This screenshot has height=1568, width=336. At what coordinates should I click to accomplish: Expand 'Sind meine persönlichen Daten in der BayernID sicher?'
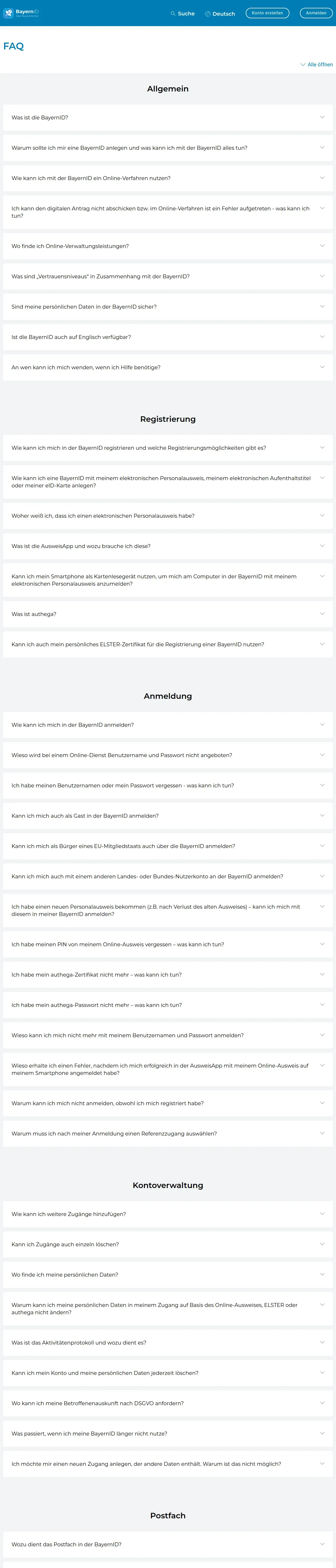tap(168, 307)
